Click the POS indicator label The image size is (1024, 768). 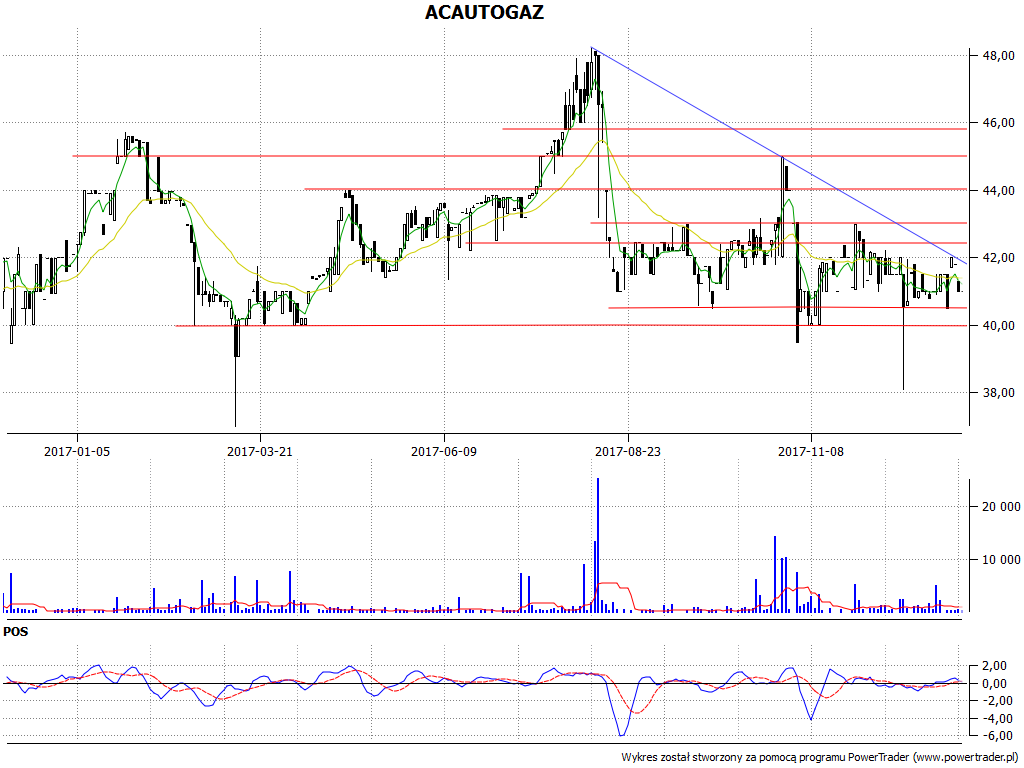16,632
